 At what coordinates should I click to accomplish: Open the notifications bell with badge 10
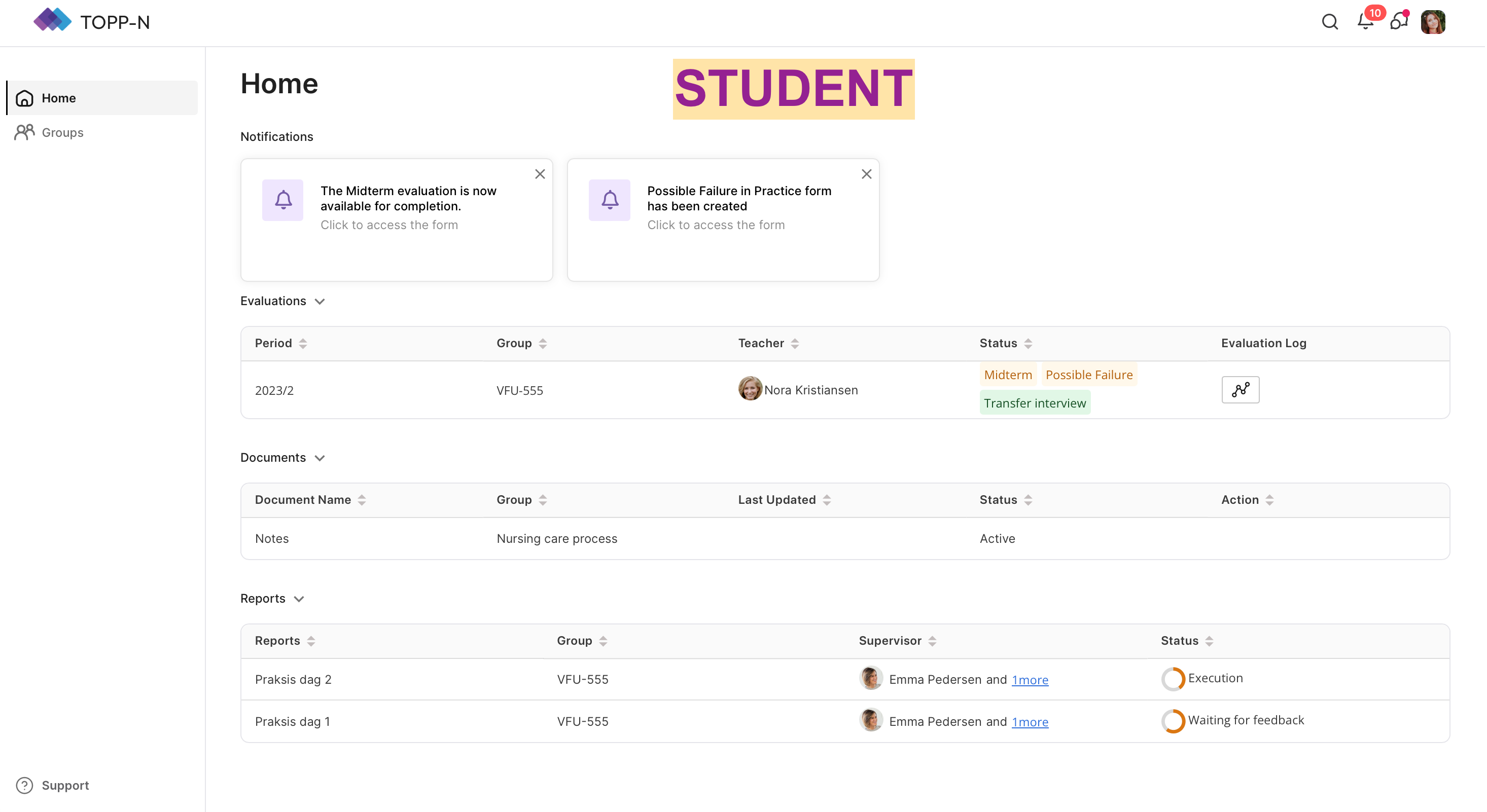1365,22
